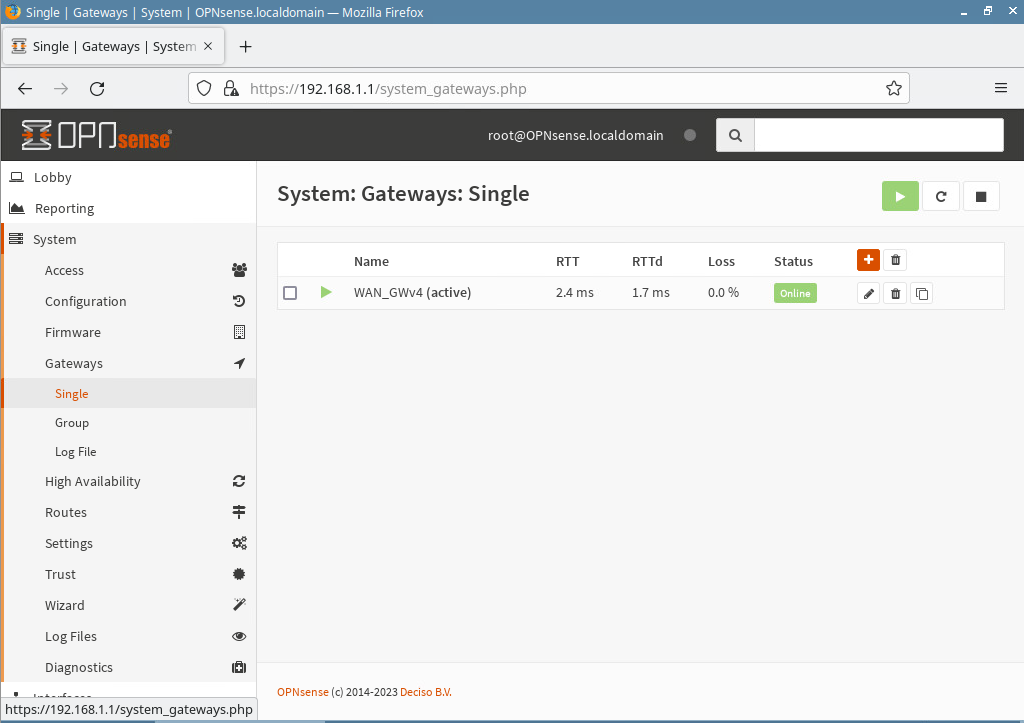Image resolution: width=1024 pixels, height=723 pixels.
Task: Open the Group gateways page
Action: tap(72, 423)
